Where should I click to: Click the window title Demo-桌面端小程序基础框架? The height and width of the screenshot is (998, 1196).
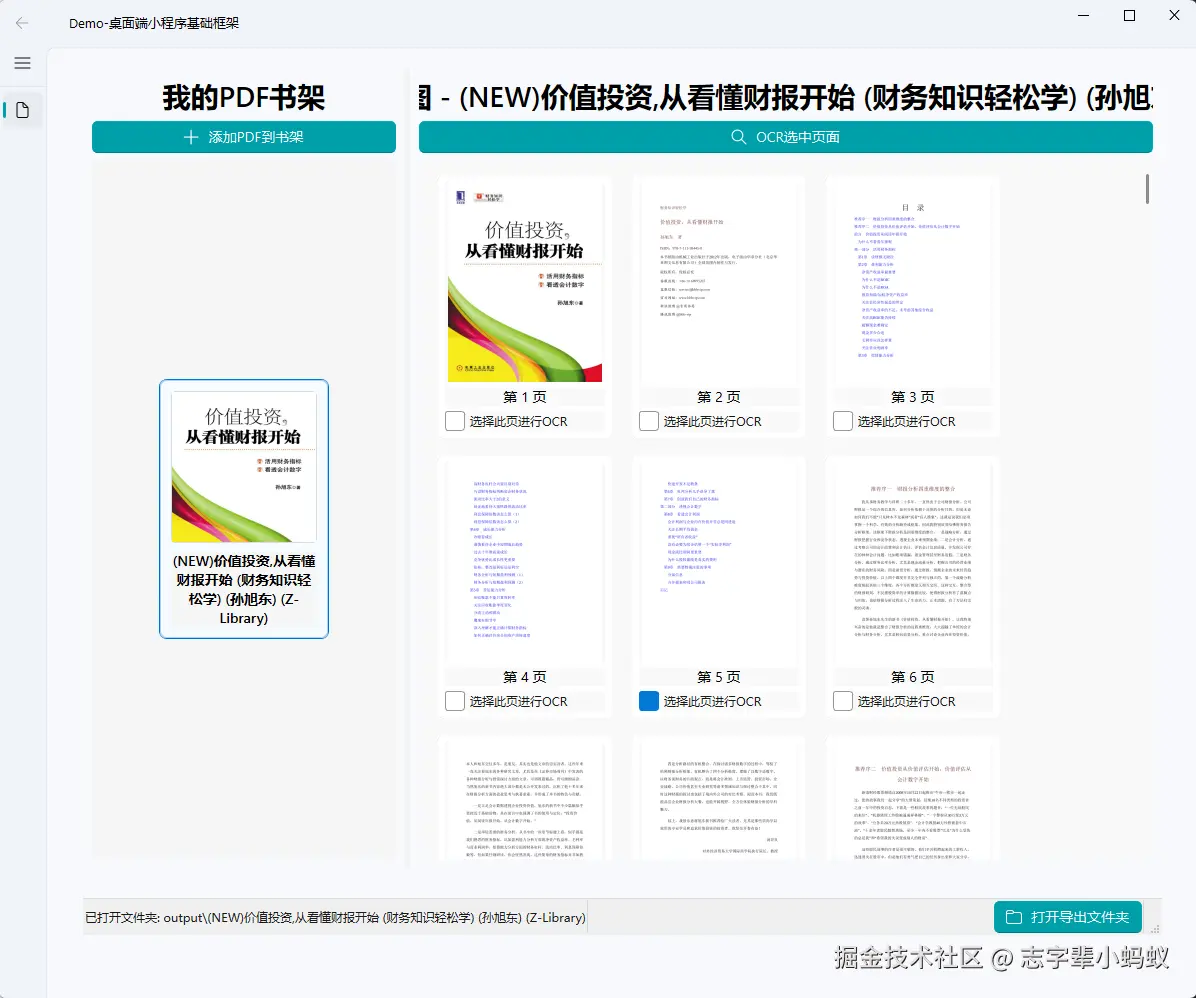154,23
